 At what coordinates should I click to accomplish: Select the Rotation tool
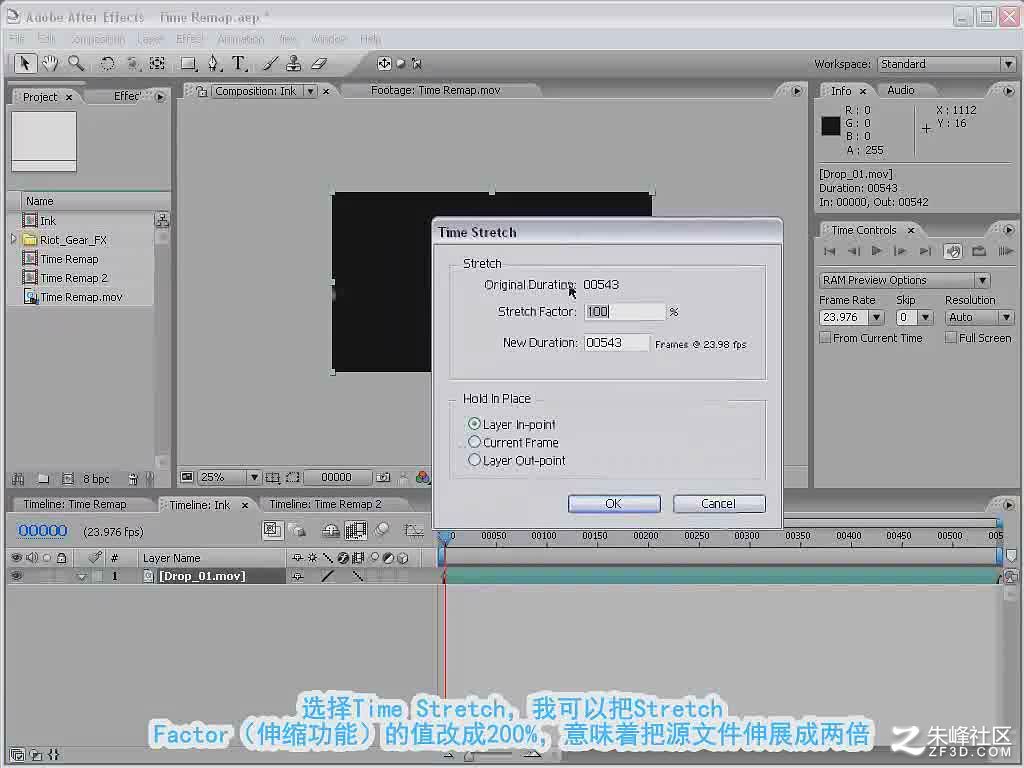(x=107, y=63)
